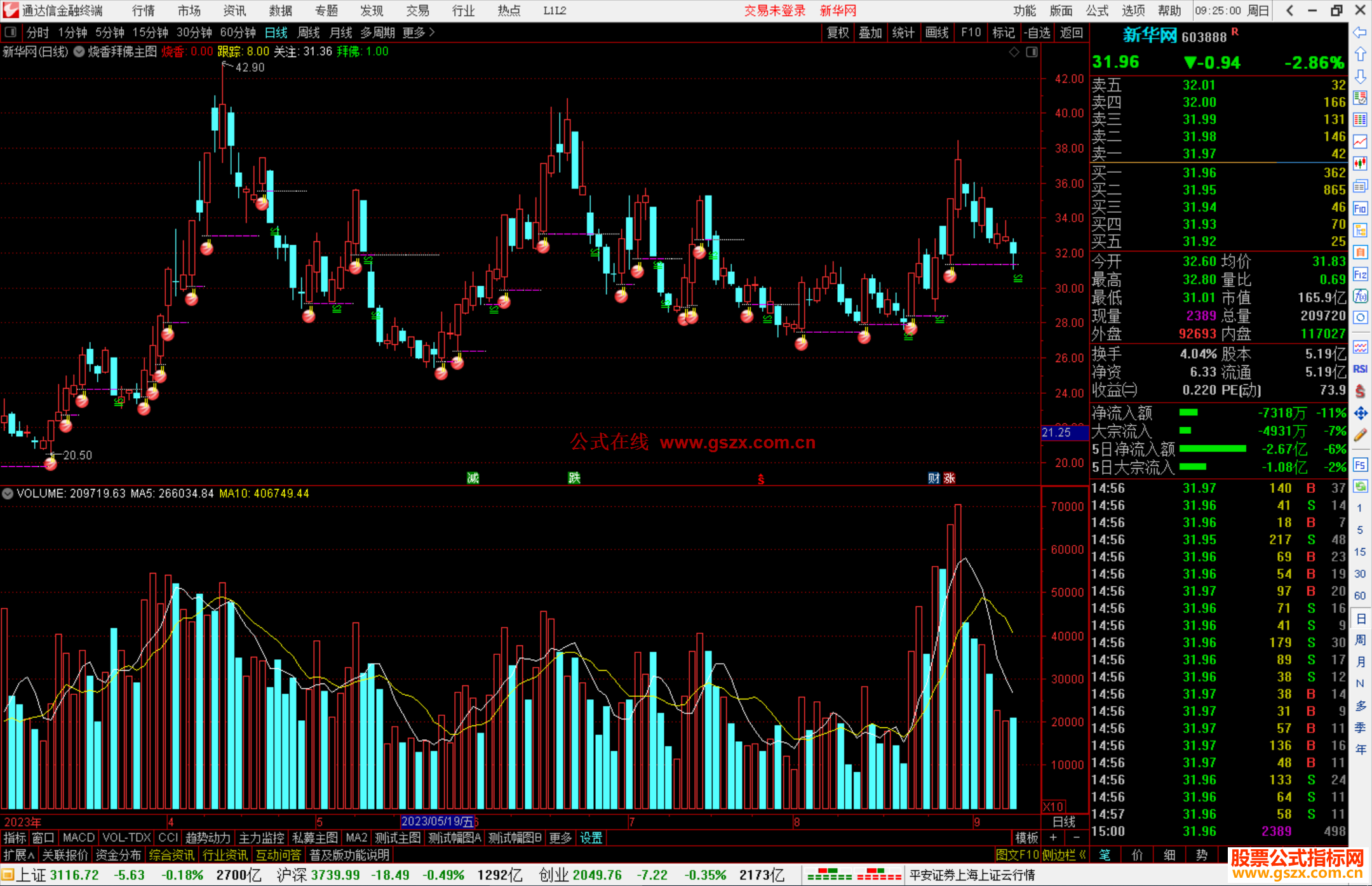Image resolution: width=1372 pixels, height=886 pixels.
Task: Click the 复权 button on chart toolbar
Action: pyautogui.click(x=838, y=32)
